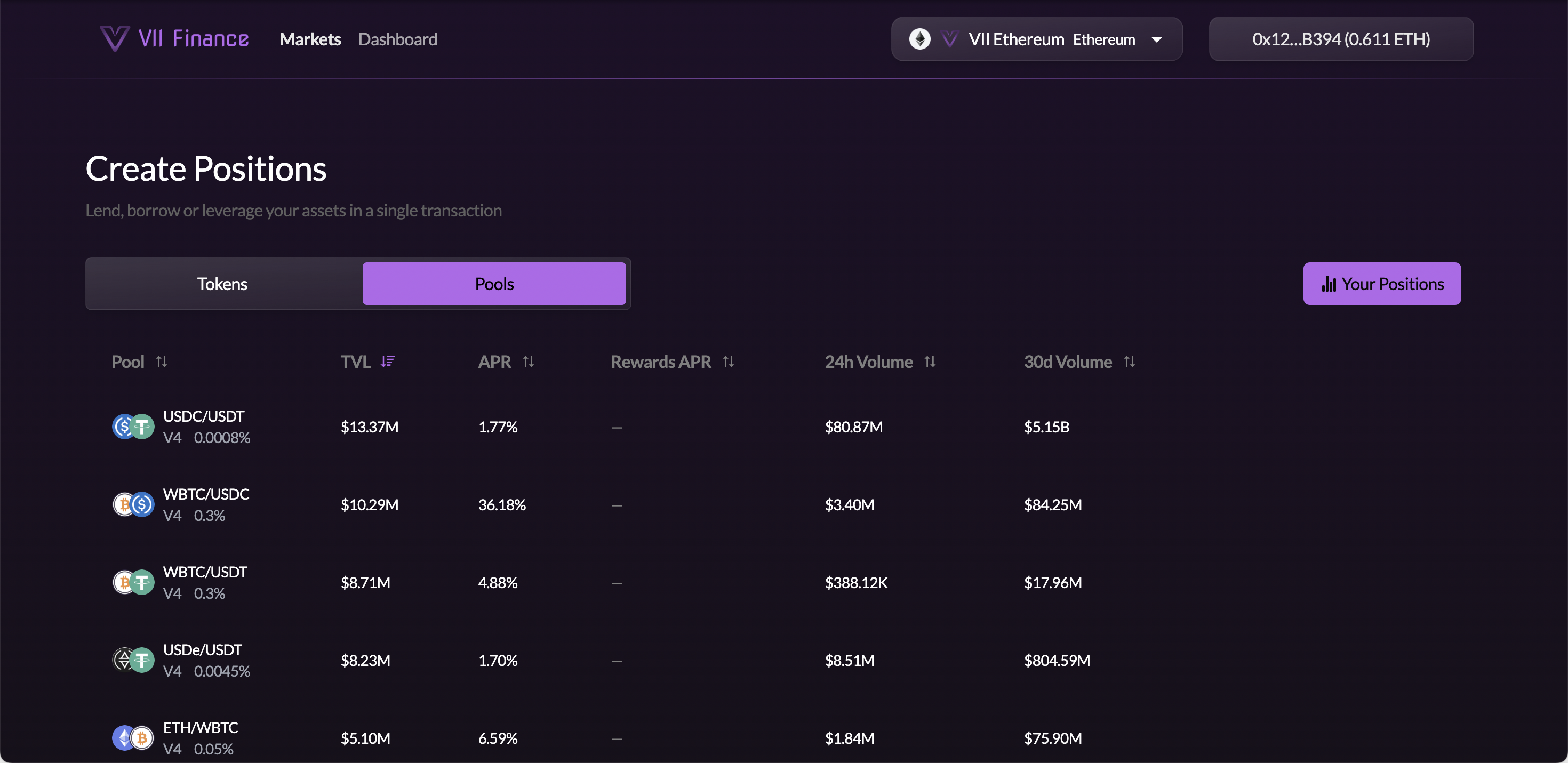Viewport: 1568px width, 763px height.
Task: Expand the Ethereum chain selector chevron
Action: point(1157,39)
